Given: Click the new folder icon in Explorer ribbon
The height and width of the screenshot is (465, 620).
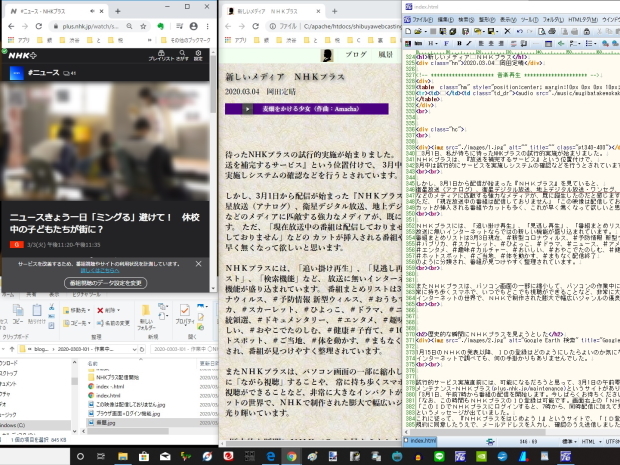Looking at the screenshot, I should coord(146,318).
